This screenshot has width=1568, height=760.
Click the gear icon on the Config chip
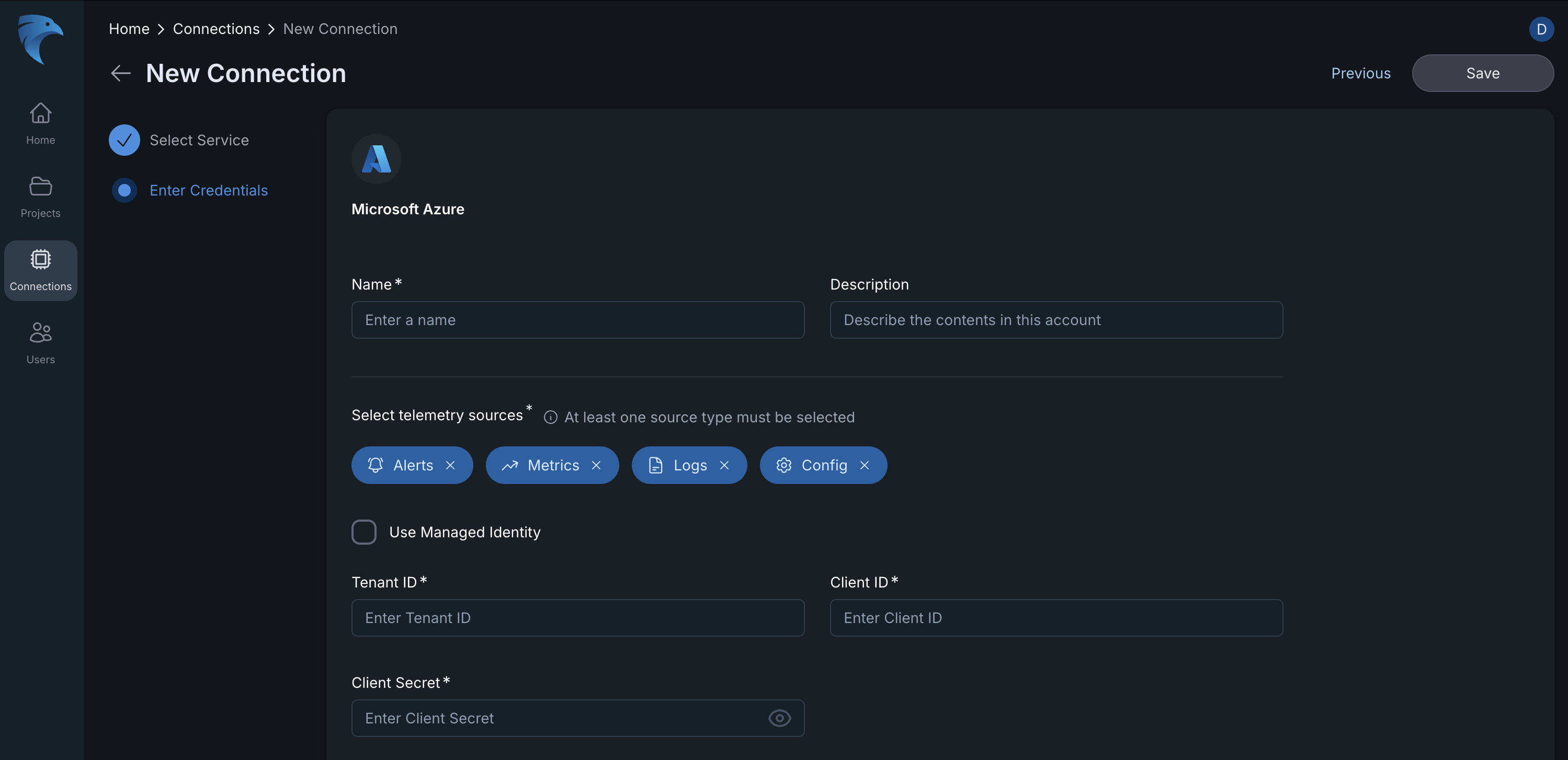pyautogui.click(x=784, y=465)
